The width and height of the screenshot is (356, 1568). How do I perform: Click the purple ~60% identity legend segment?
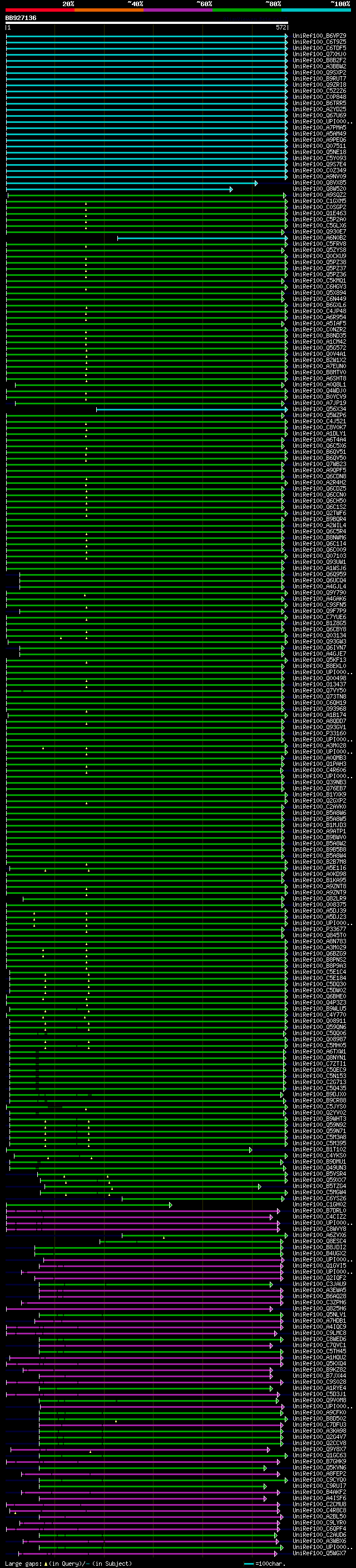click(179, 10)
